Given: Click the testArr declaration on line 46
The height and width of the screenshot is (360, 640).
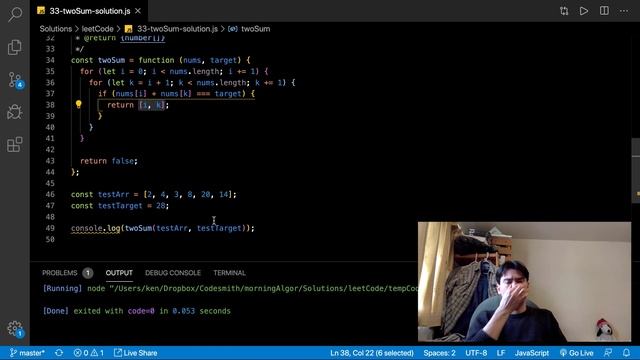Looking at the screenshot, I should 153,194.
